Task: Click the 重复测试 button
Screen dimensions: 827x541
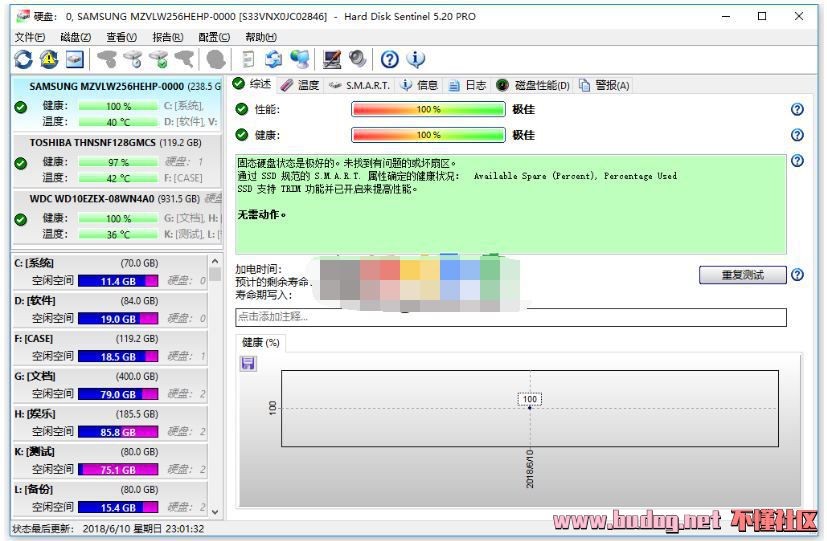Action: tap(743, 275)
